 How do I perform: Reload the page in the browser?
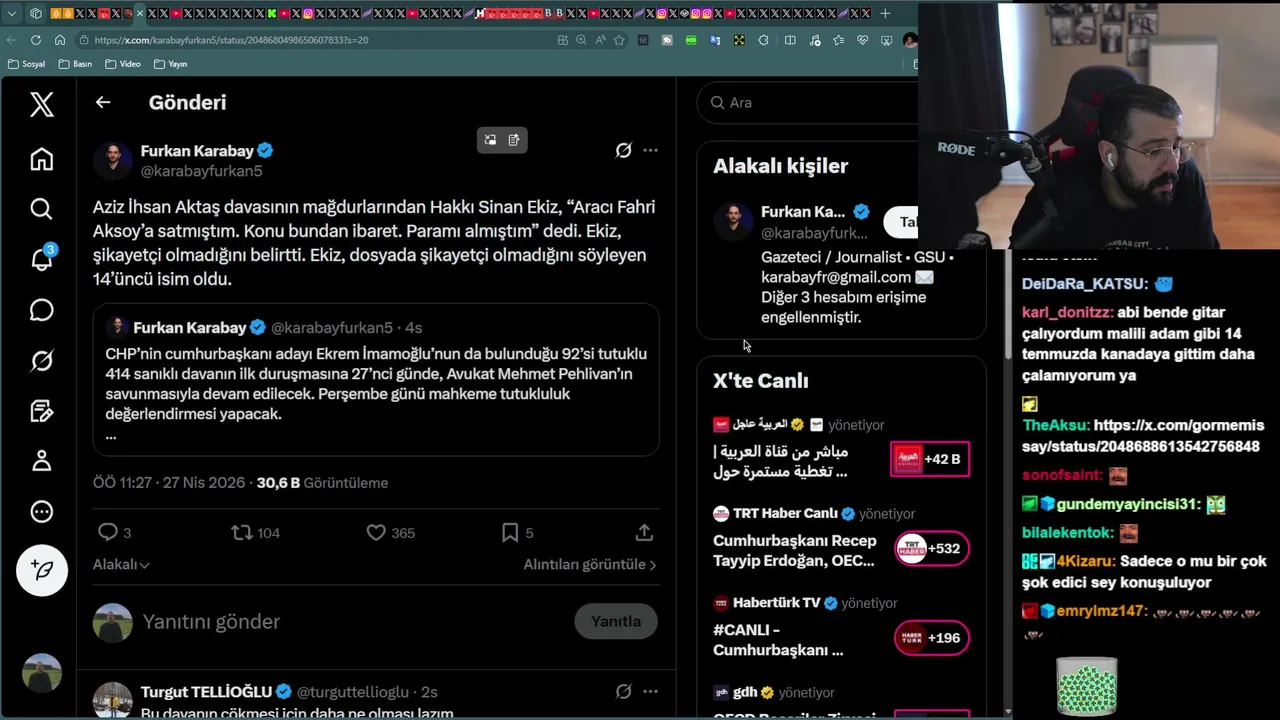pos(36,40)
